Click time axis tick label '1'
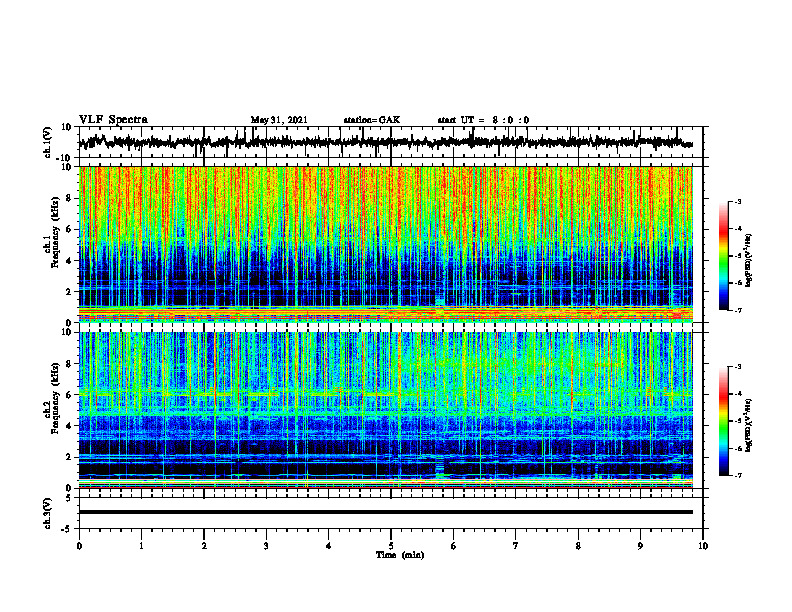Image resolution: width=792 pixels, height=612 pixels. point(141,546)
